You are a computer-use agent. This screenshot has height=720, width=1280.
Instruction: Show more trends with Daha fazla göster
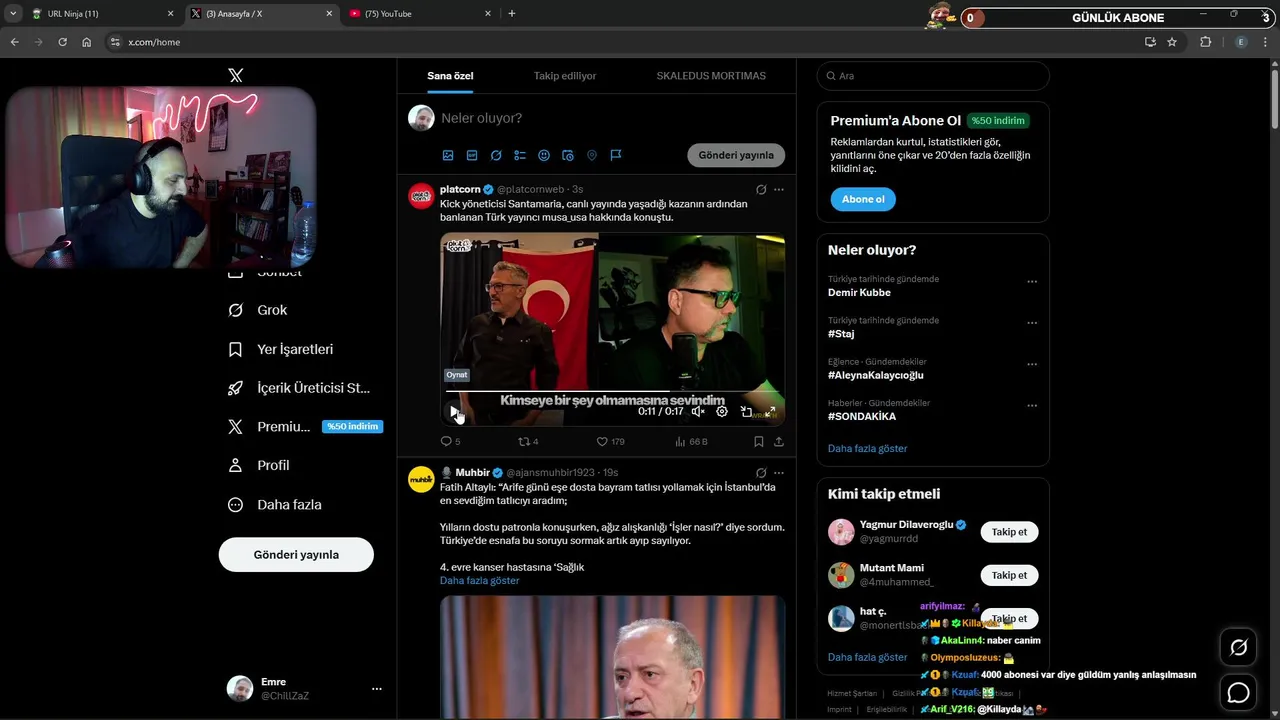pos(867,448)
